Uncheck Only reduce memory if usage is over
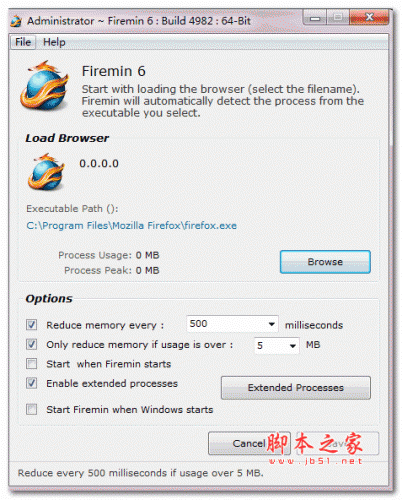The height and width of the screenshot is (500, 402). point(32,344)
